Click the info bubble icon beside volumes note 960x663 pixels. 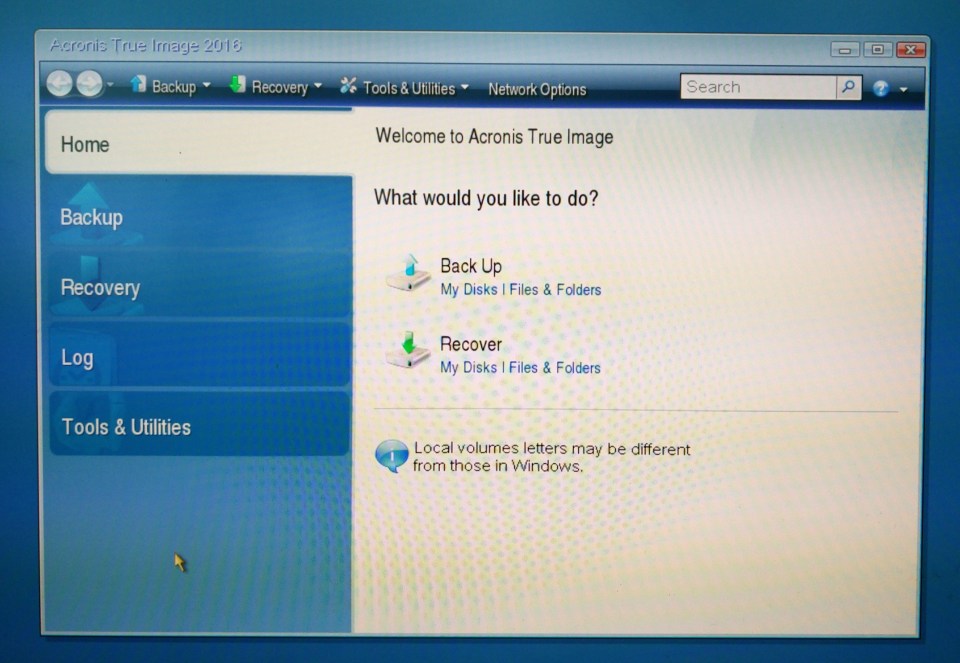391,456
